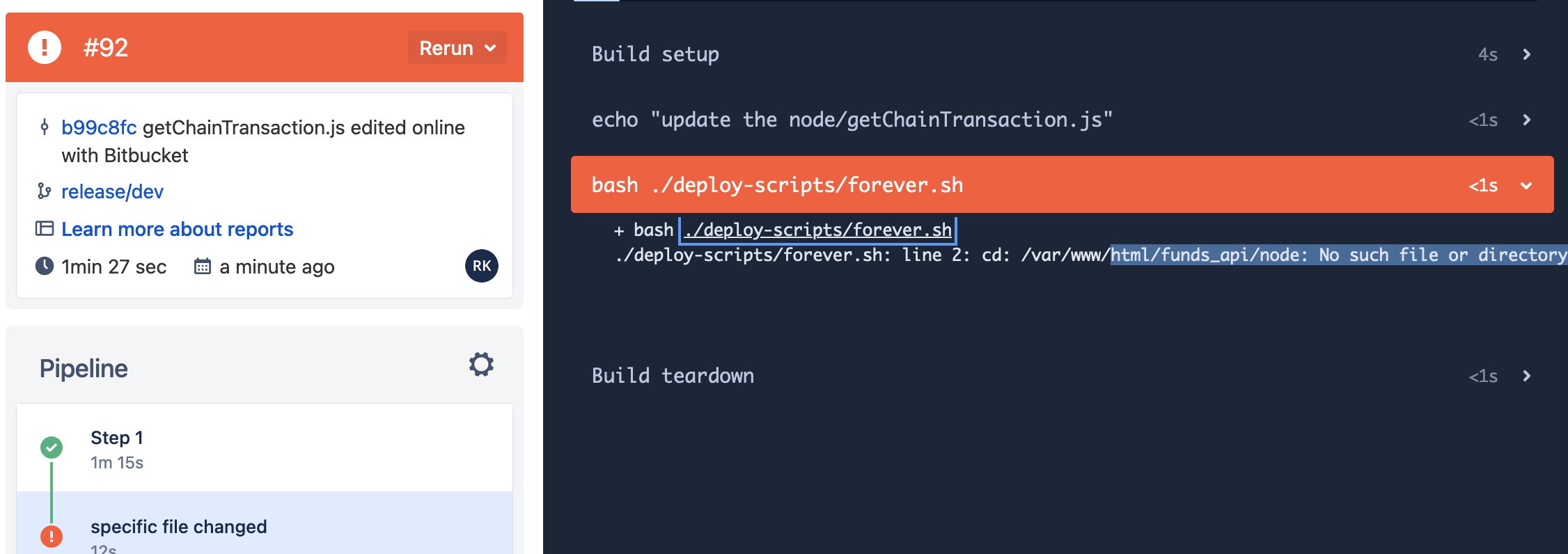Click green success check icon for Step 1
Viewport: 1568px width, 554px height.
point(52,447)
